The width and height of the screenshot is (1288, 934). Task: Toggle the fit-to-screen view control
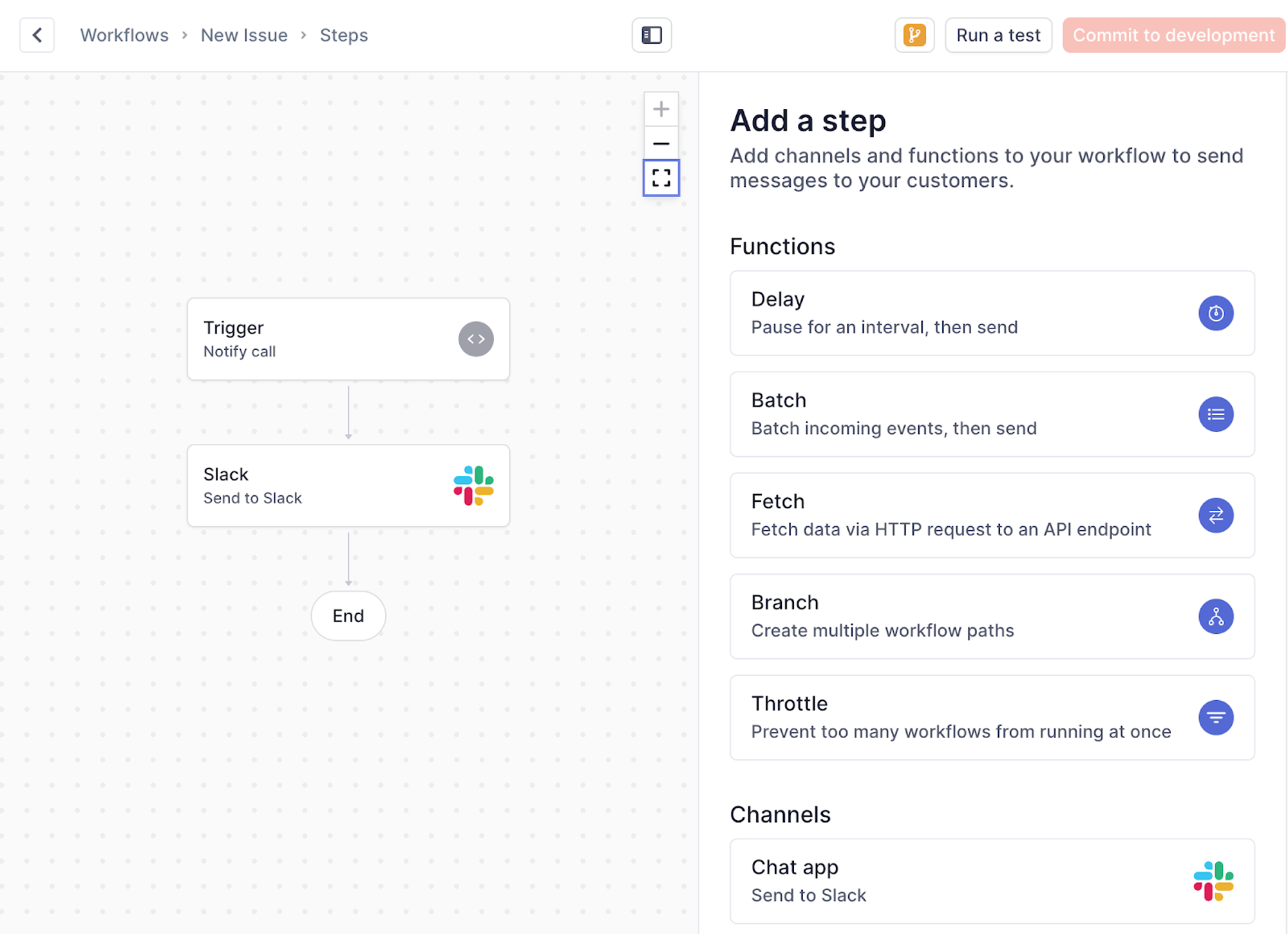(x=662, y=176)
